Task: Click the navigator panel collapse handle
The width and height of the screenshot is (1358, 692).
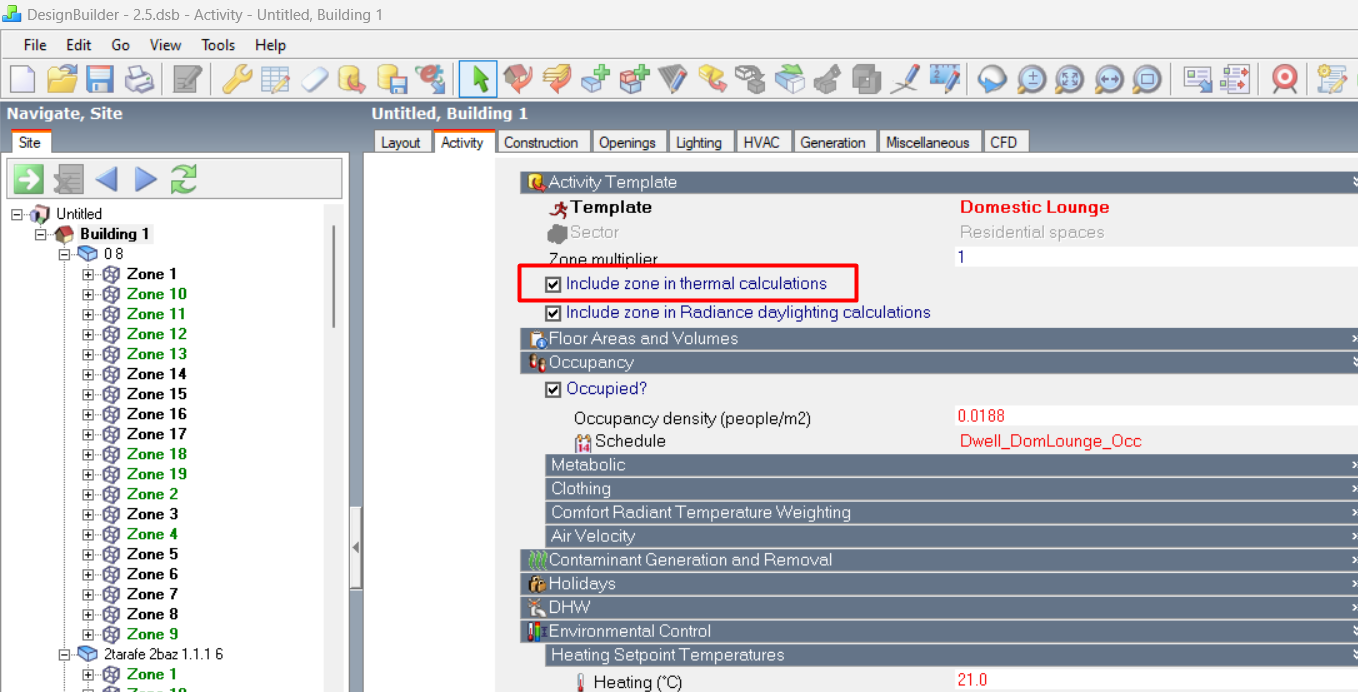Action: coord(355,548)
